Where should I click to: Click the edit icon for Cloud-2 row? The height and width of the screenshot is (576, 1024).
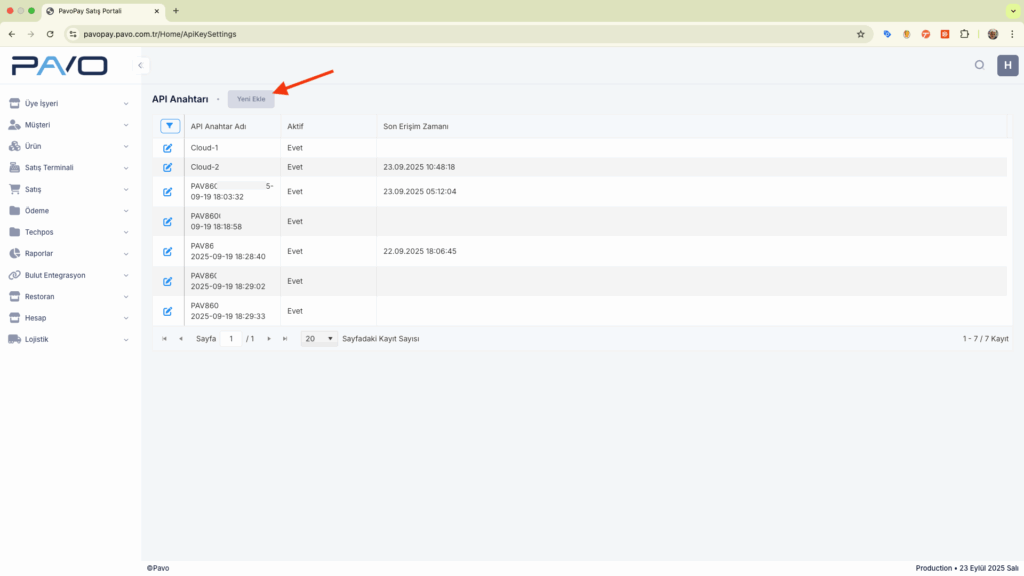(x=168, y=167)
